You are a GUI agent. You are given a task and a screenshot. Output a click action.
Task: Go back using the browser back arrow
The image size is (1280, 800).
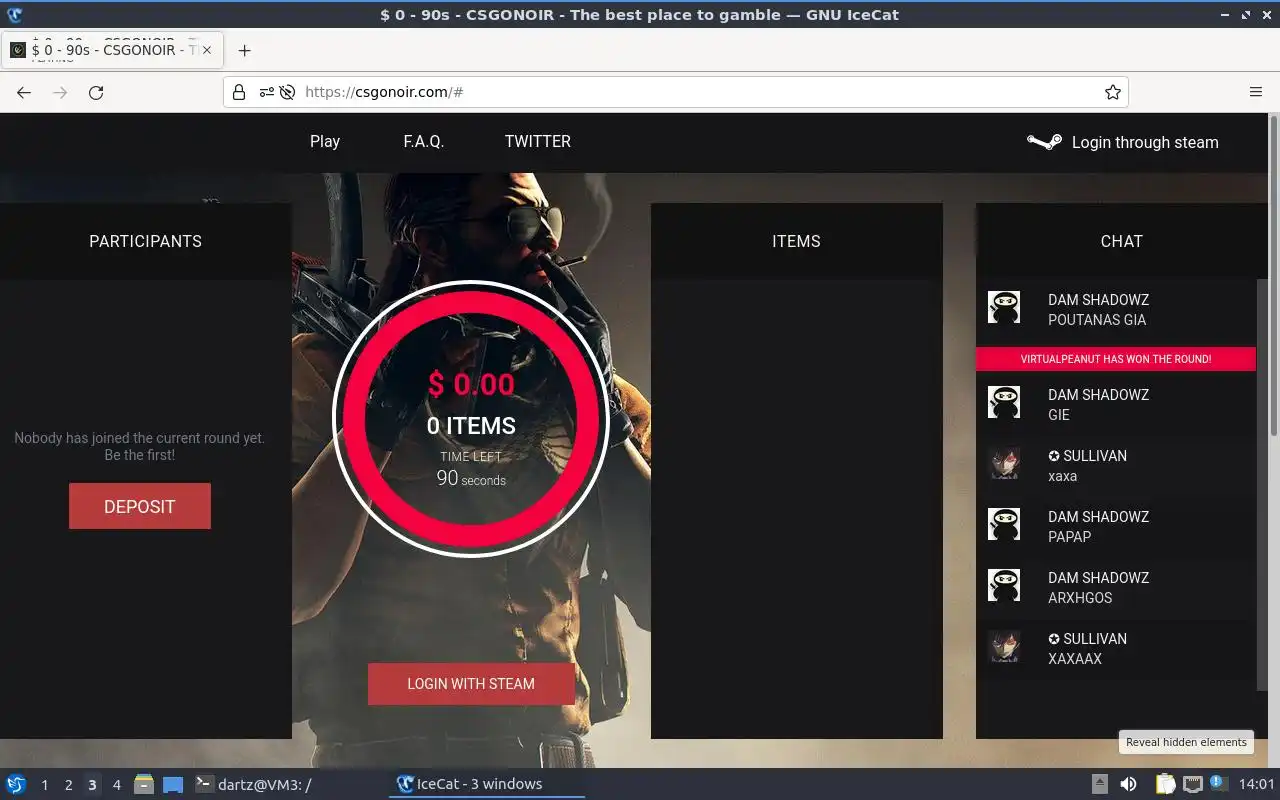[24, 92]
